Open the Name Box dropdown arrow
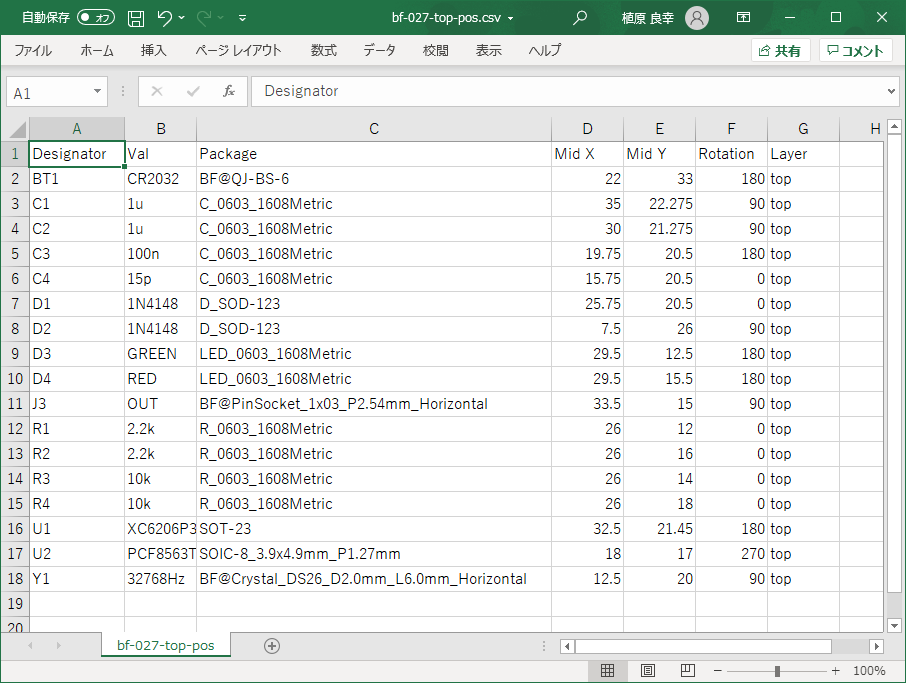This screenshot has width=906, height=683. pos(98,91)
